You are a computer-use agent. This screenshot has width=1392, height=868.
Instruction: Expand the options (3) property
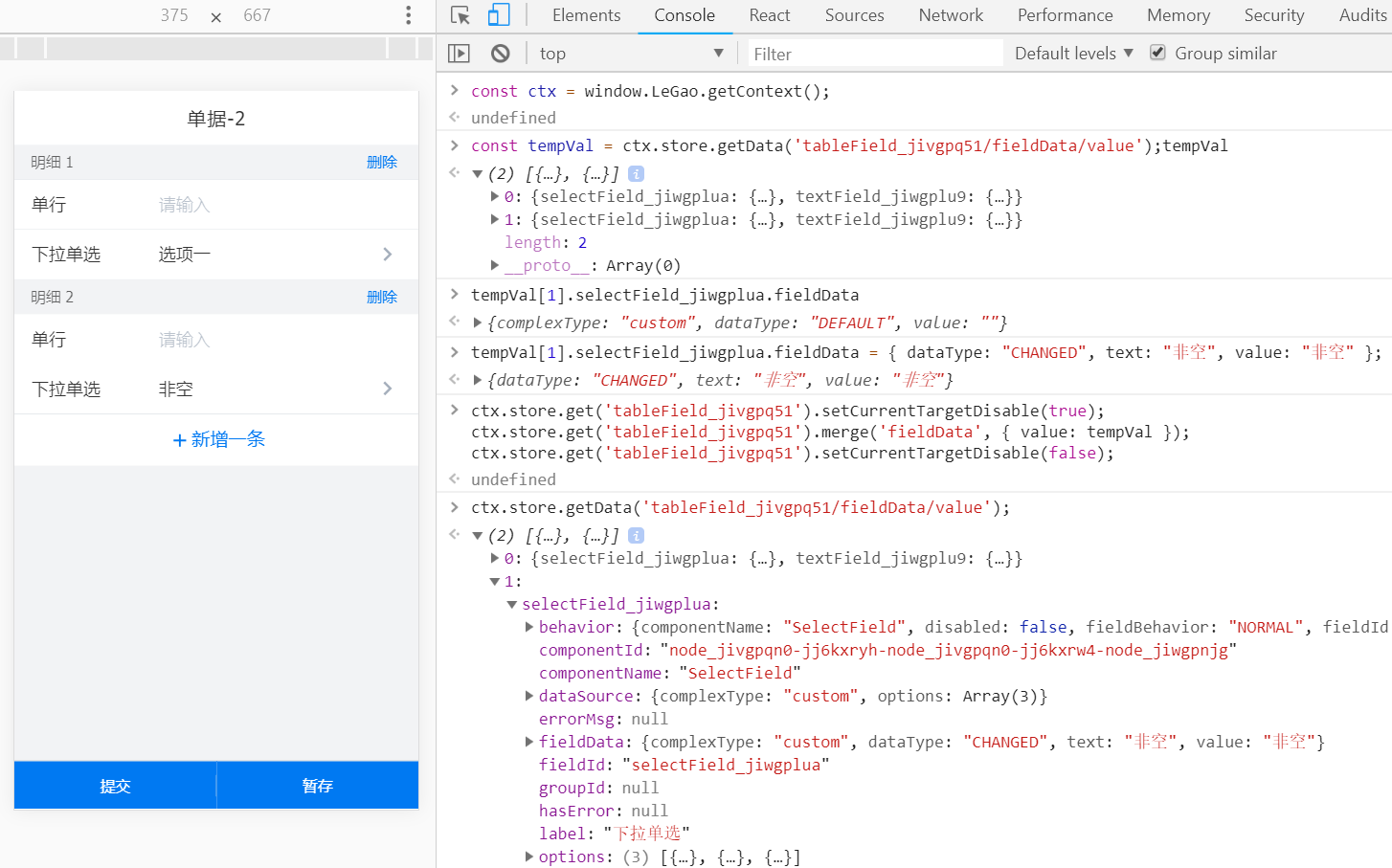pyautogui.click(x=529, y=857)
